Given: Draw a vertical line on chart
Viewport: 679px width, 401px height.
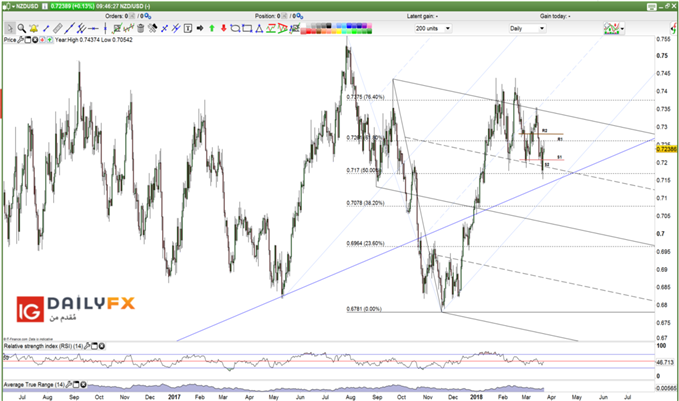Looking at the screenshot, I should pos(105,29).
